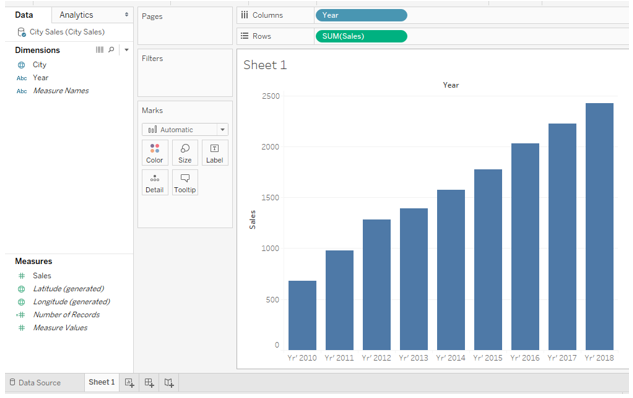Click the Yr' 2015 bar
The height and width of the screenshot is (398, 633).
coord(488,260)
